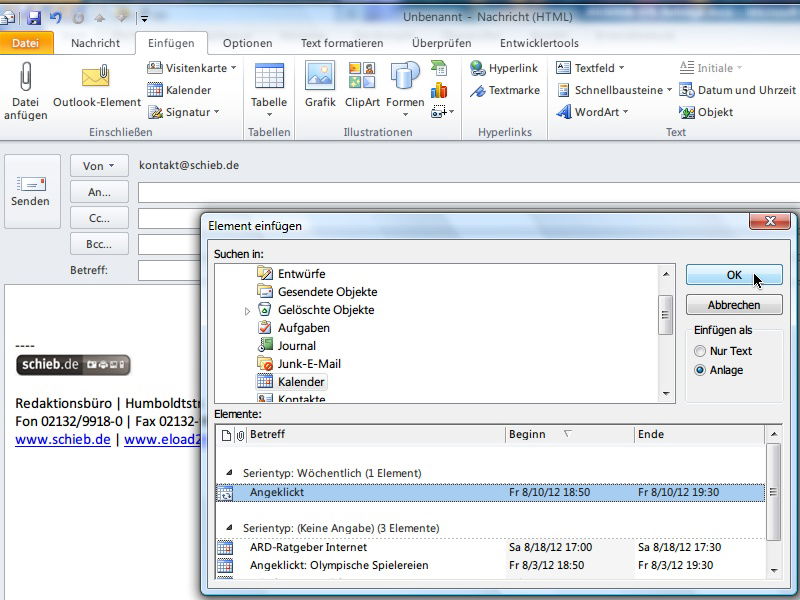
Task: Open the Datei tab
Action: point(26,43)
